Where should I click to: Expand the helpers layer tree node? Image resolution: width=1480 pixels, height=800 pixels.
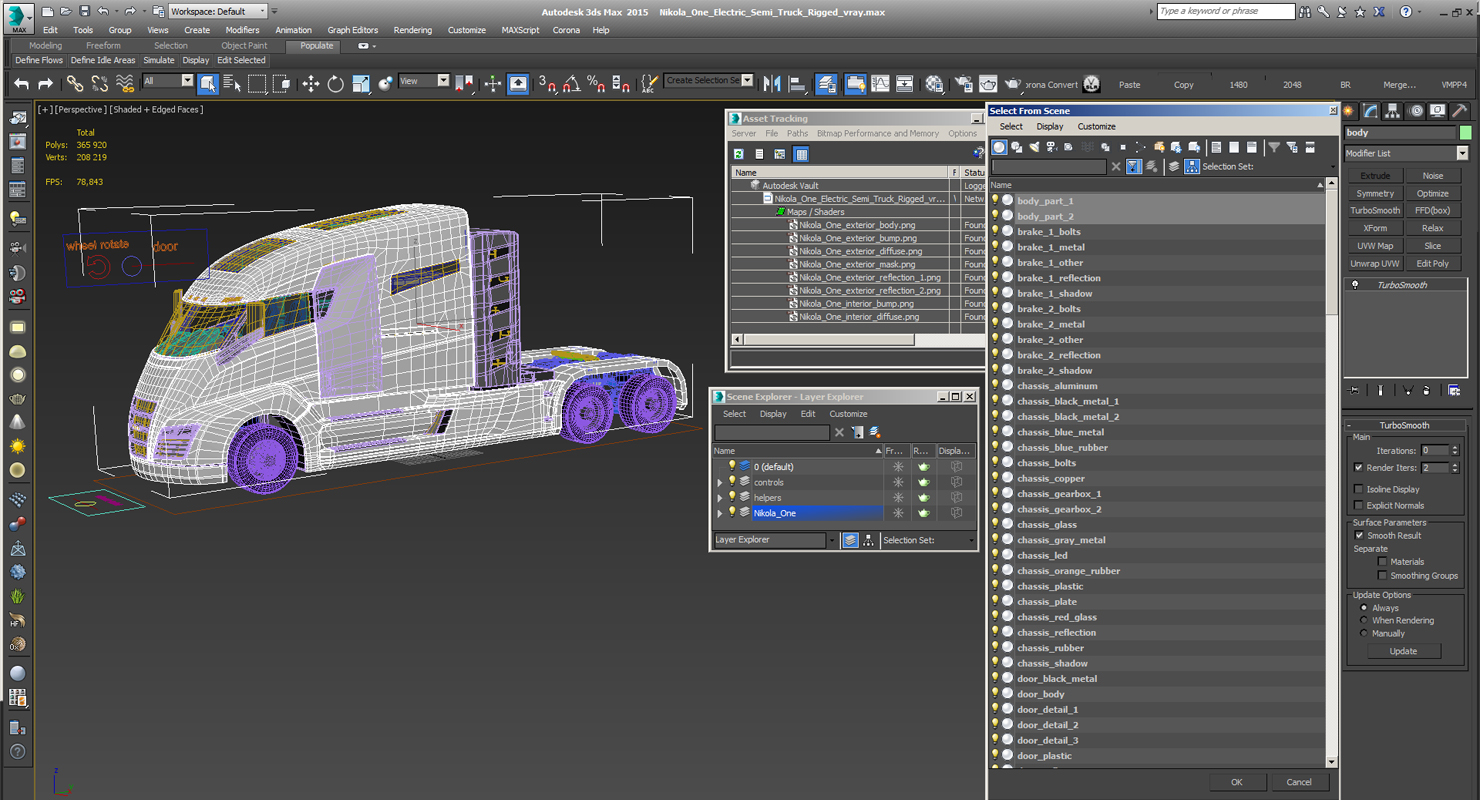click(719, 498)
